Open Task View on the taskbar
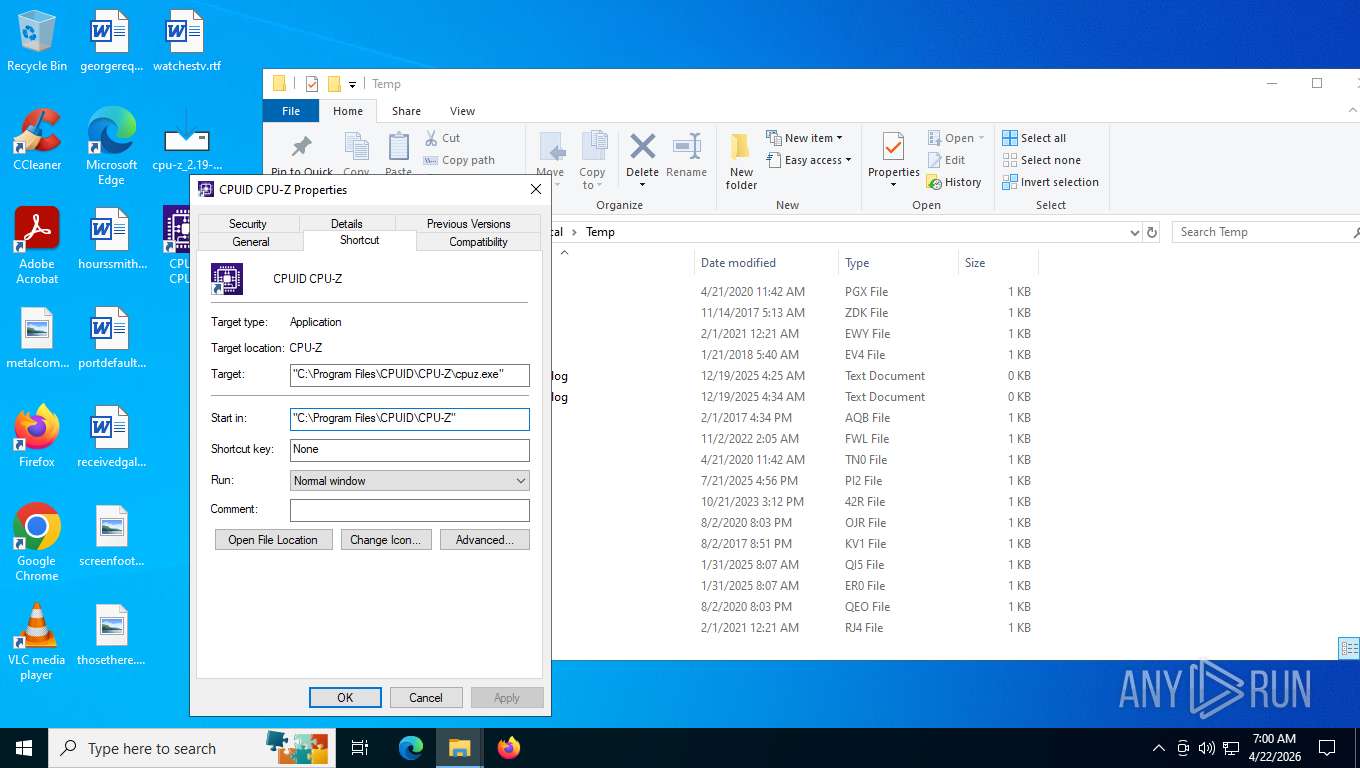 360,748
